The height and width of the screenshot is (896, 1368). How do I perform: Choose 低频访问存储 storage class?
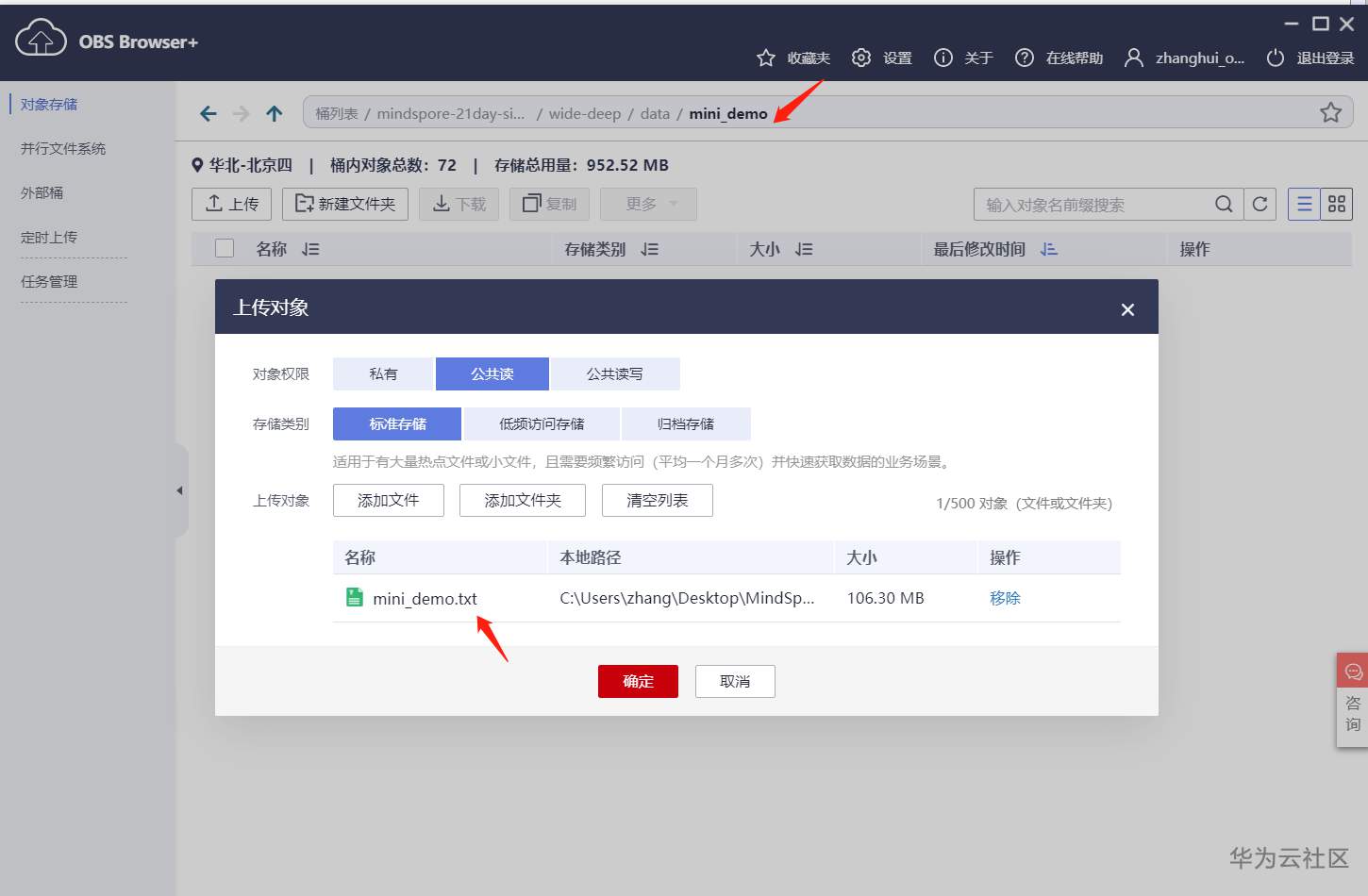tap(542, 423)
